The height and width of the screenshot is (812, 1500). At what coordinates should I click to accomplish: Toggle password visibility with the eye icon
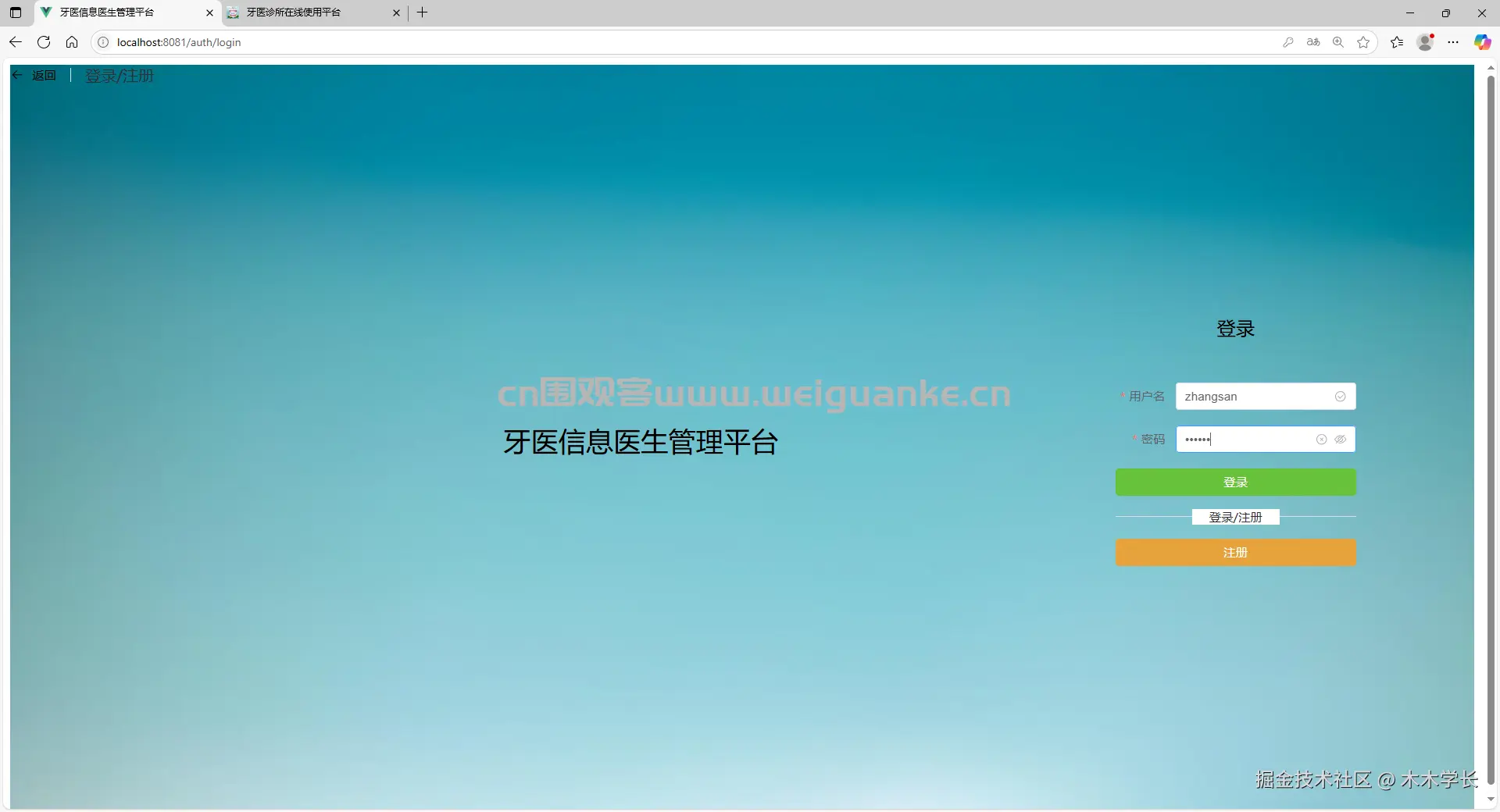tap(1341, 440)
